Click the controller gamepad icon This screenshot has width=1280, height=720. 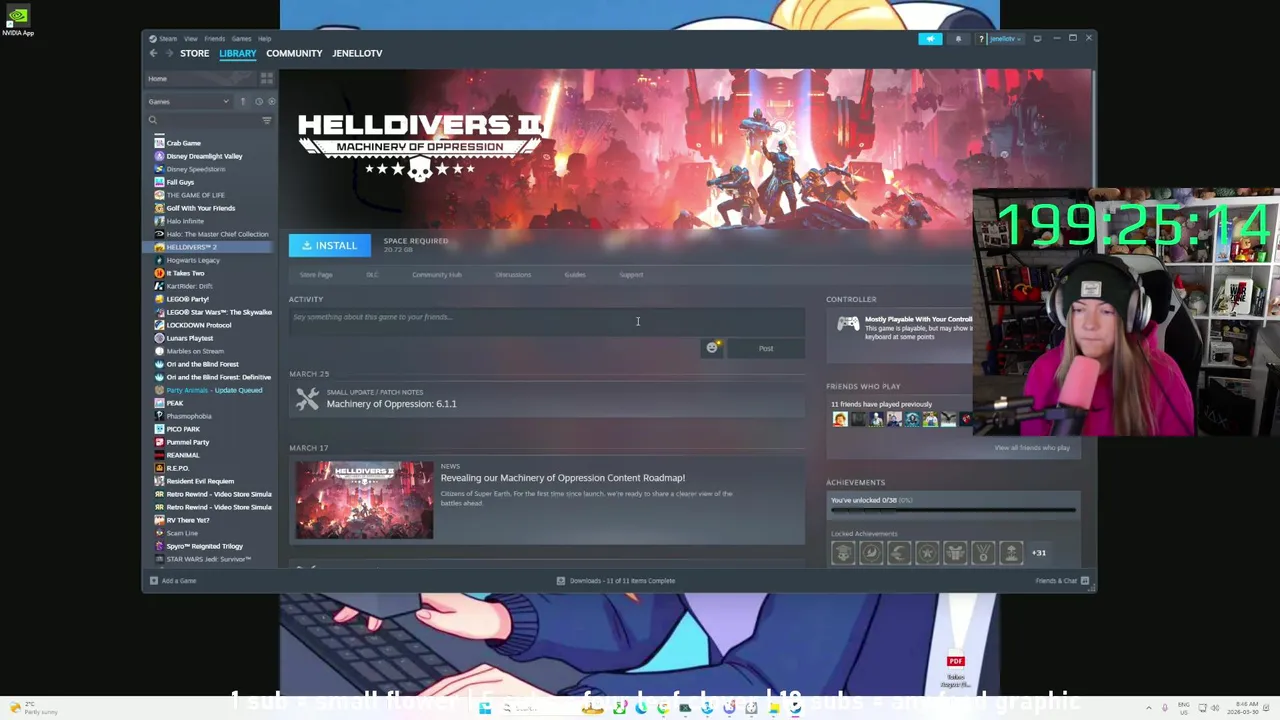pyautogui.click(x=848, y=323)
